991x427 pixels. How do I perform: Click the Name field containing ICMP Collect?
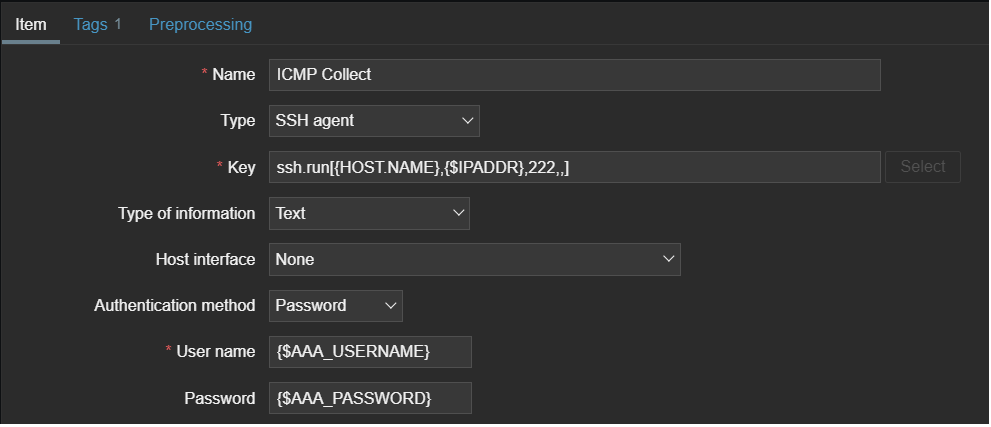(574, 75)
